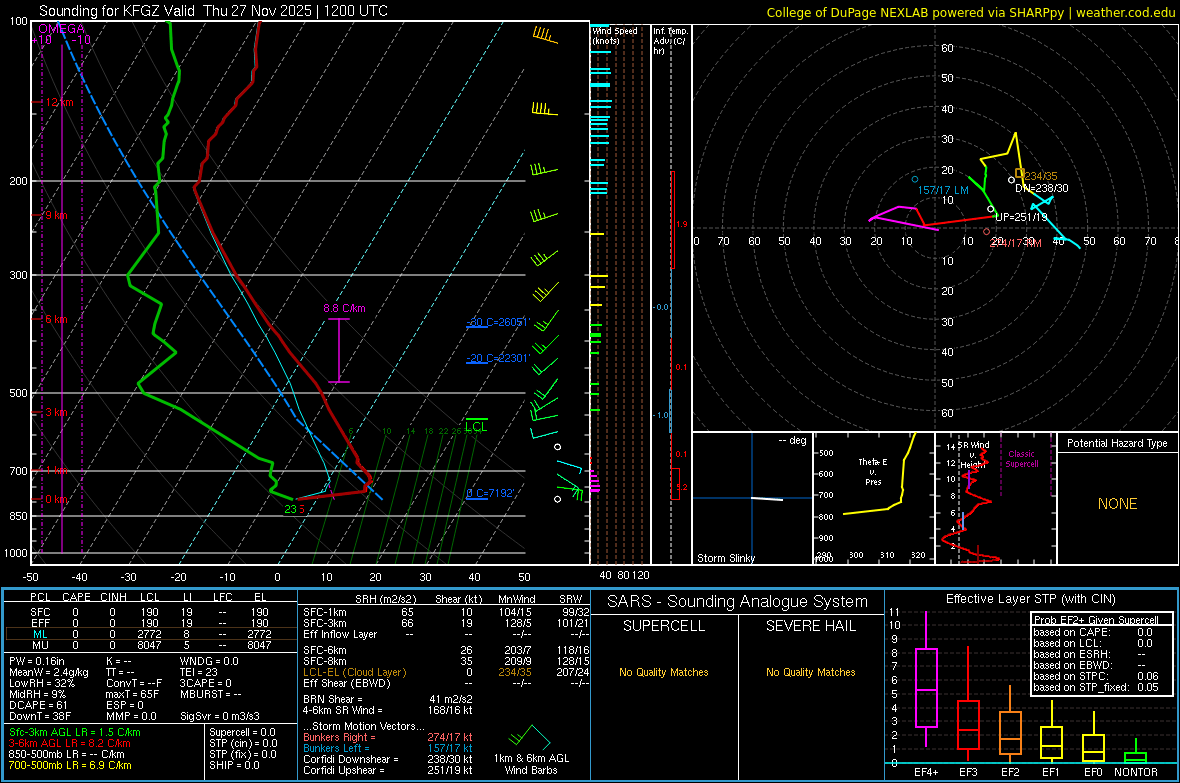Click the 'Inf. Temp. Adv.' panel header
The image size is (1180, 783).
coord(670,41)
